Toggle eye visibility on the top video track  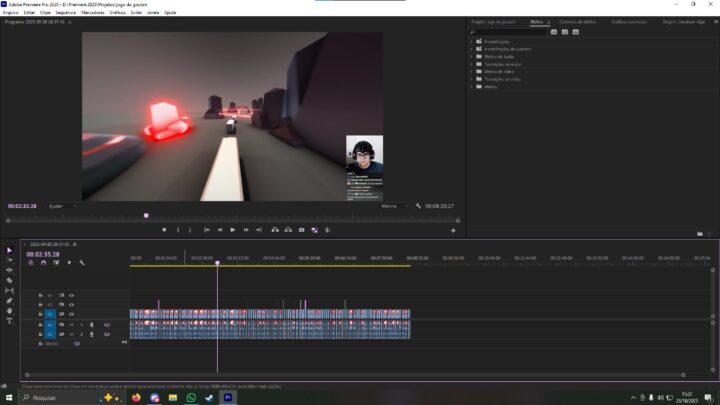click(71, 295)
